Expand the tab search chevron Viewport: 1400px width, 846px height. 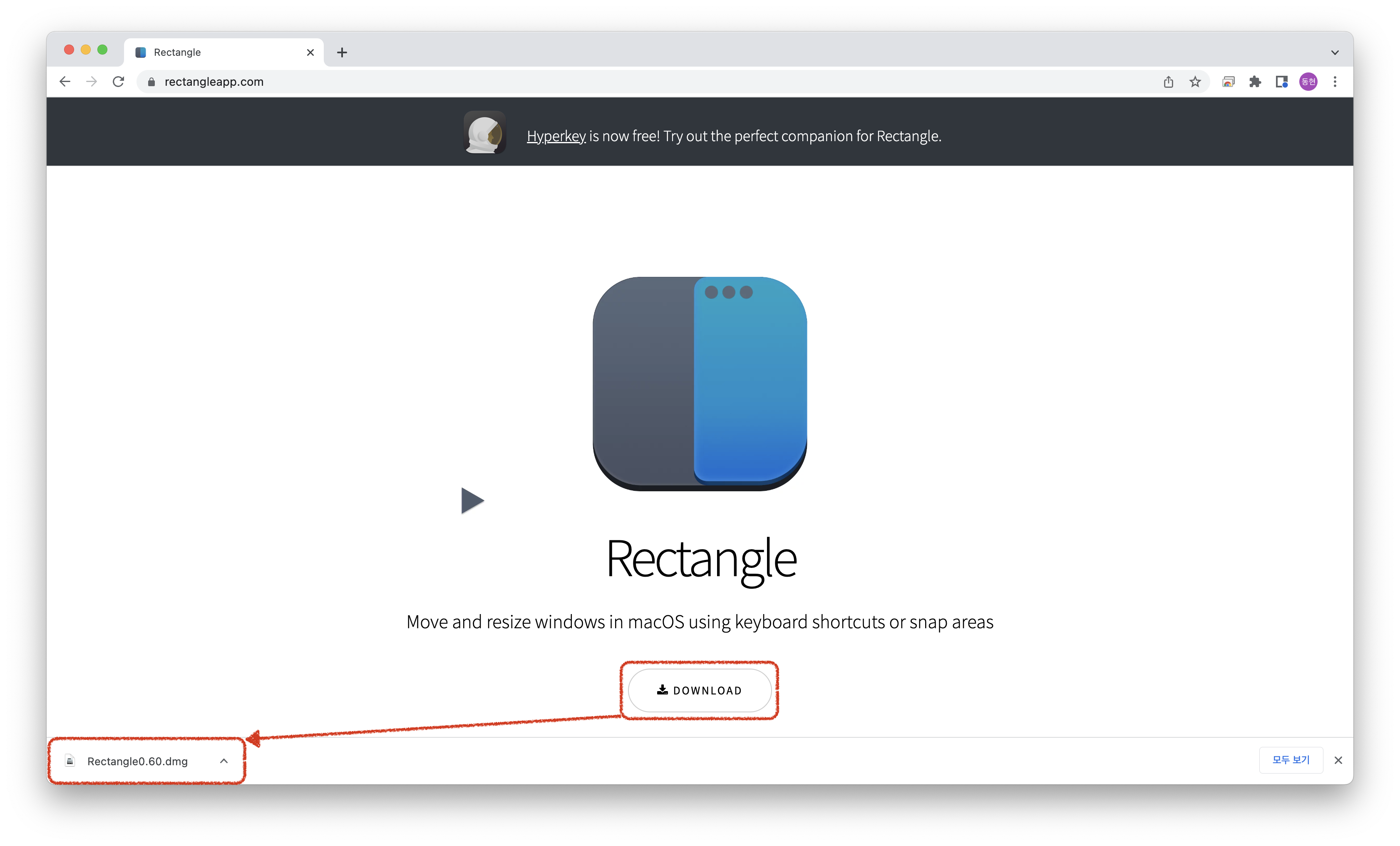1335,52
